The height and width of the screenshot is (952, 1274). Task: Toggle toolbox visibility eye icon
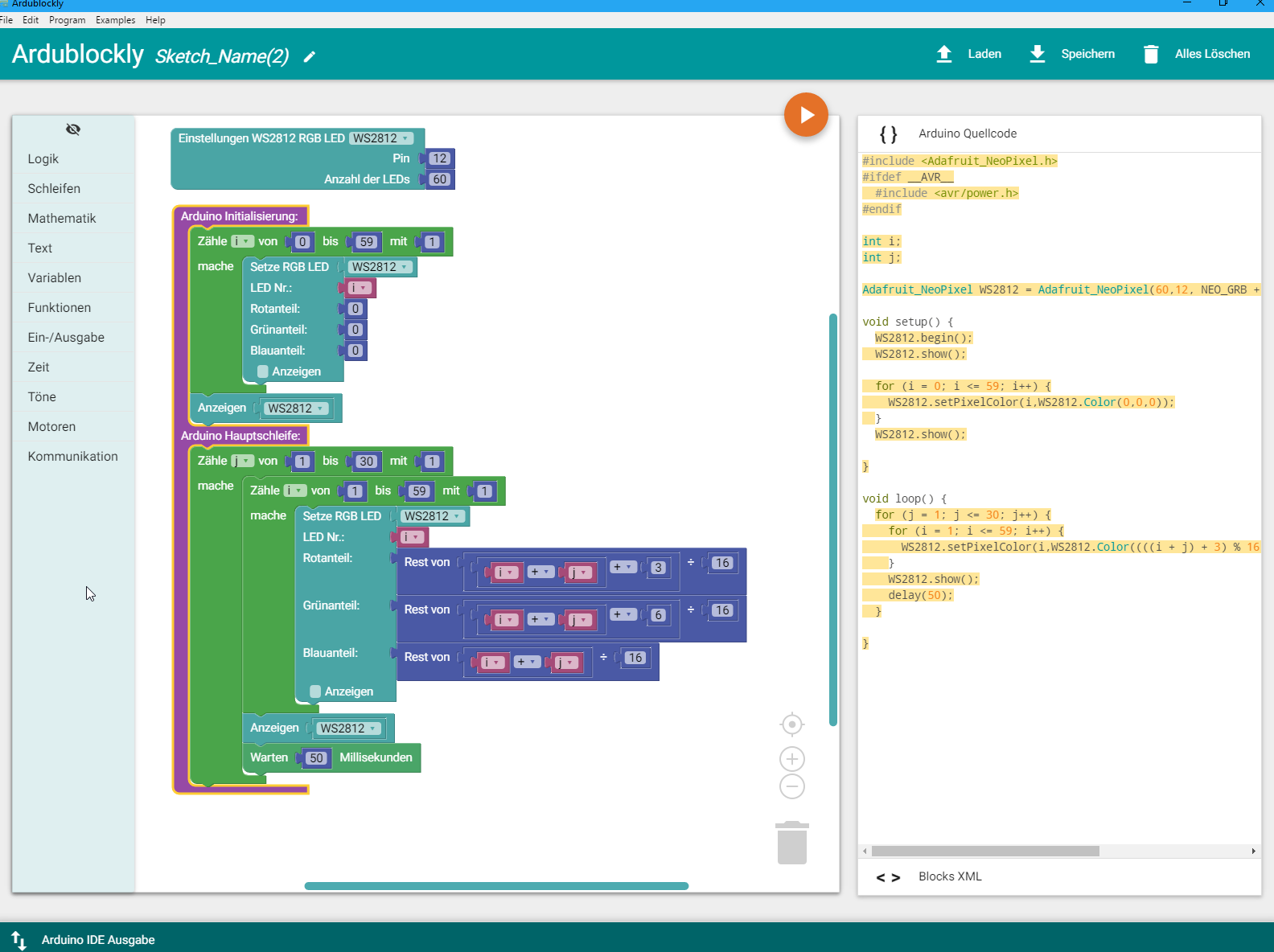[x=73, y=129]
